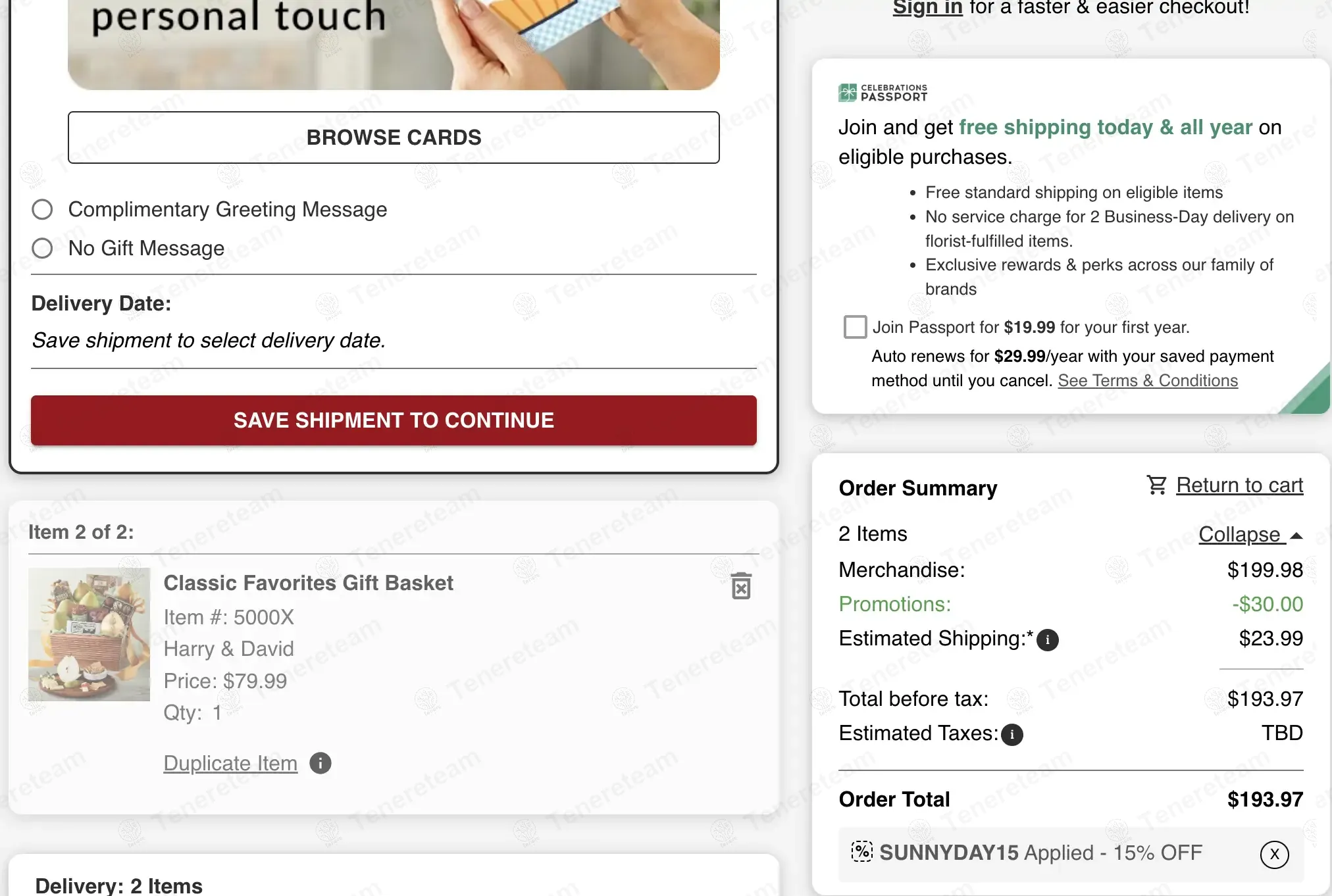
Task: Open info icon next to Duplicate Item
Action: pos(320,763)
